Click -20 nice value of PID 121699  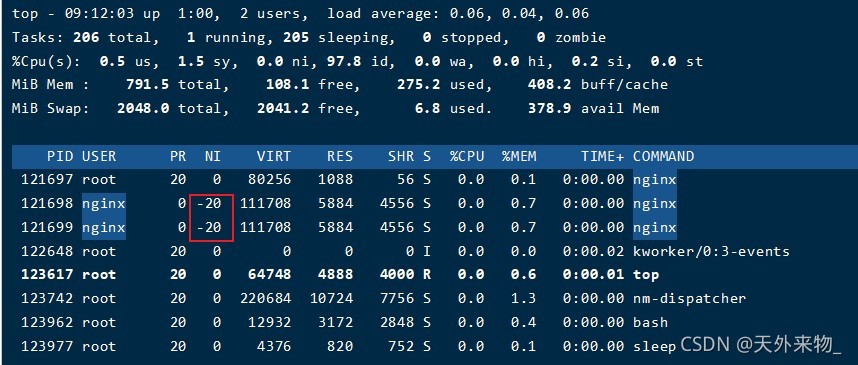[208, 227]
